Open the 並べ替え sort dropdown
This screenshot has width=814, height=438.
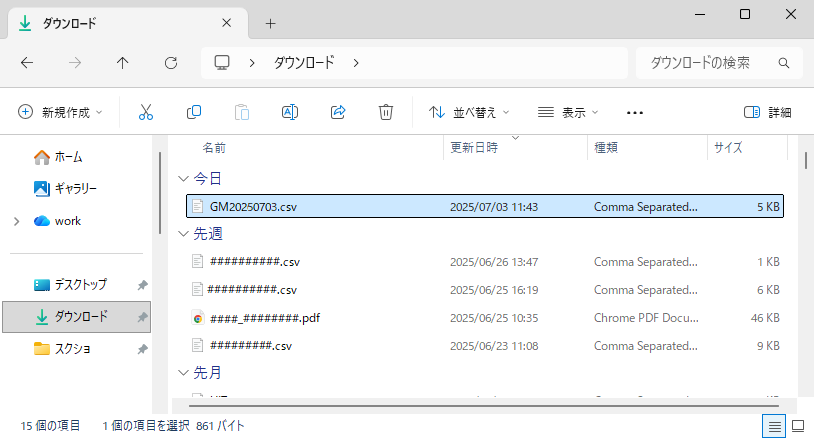(x=469, y=112)
